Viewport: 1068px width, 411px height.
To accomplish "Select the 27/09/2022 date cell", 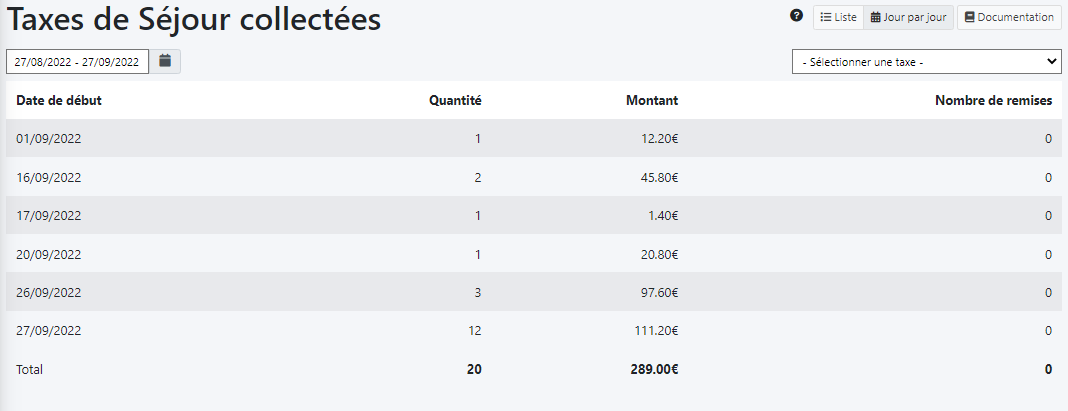I will [x=48, y=330].
